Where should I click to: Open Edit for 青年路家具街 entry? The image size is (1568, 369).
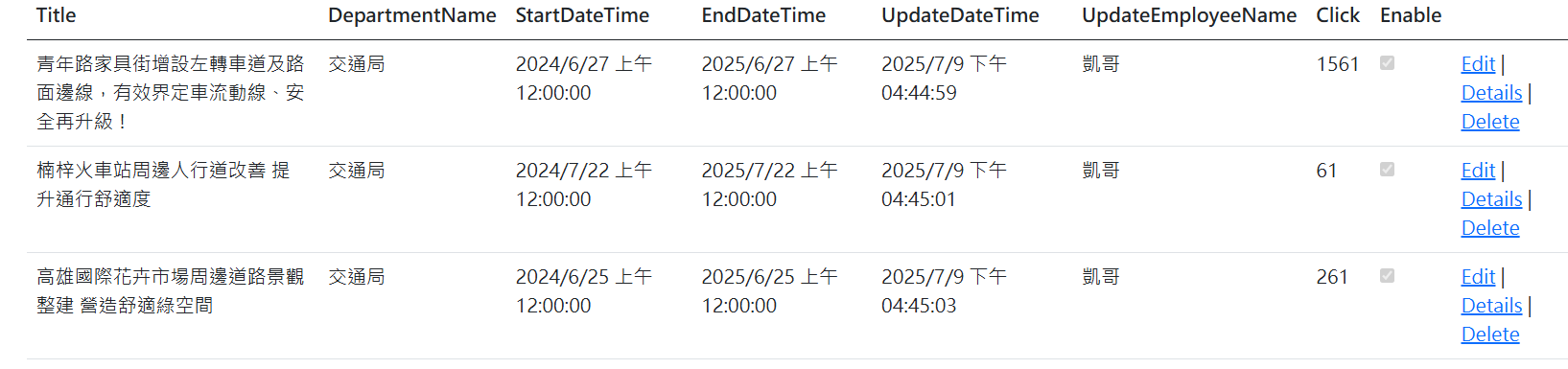click(1478, 64)
